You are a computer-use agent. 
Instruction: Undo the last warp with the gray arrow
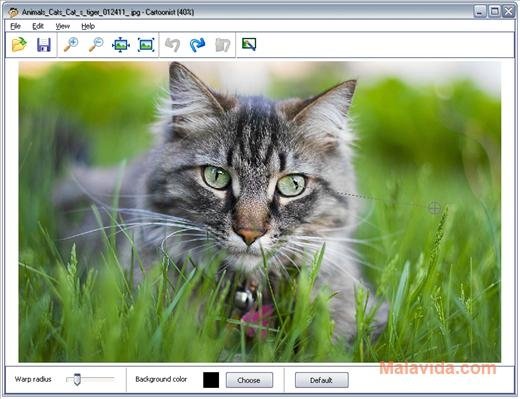173,45
